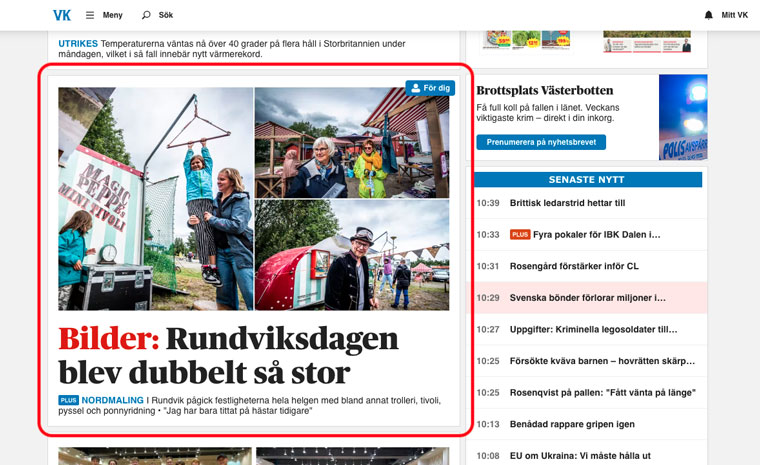Subscribe via Prenumerera på nyhetsbrevet button

[x=541, y=142]
